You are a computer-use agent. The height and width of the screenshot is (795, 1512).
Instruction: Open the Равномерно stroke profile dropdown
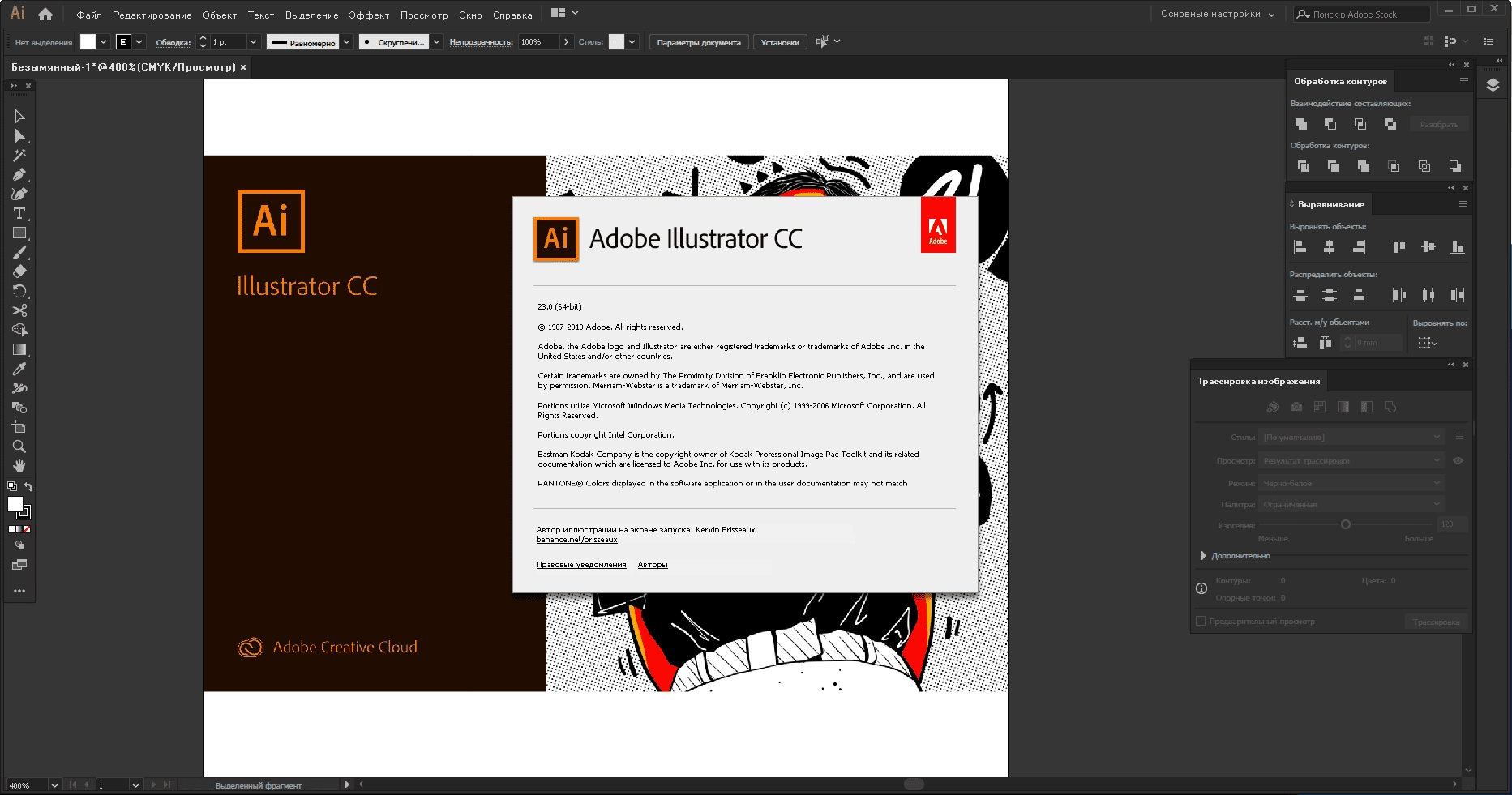[346, 42]
